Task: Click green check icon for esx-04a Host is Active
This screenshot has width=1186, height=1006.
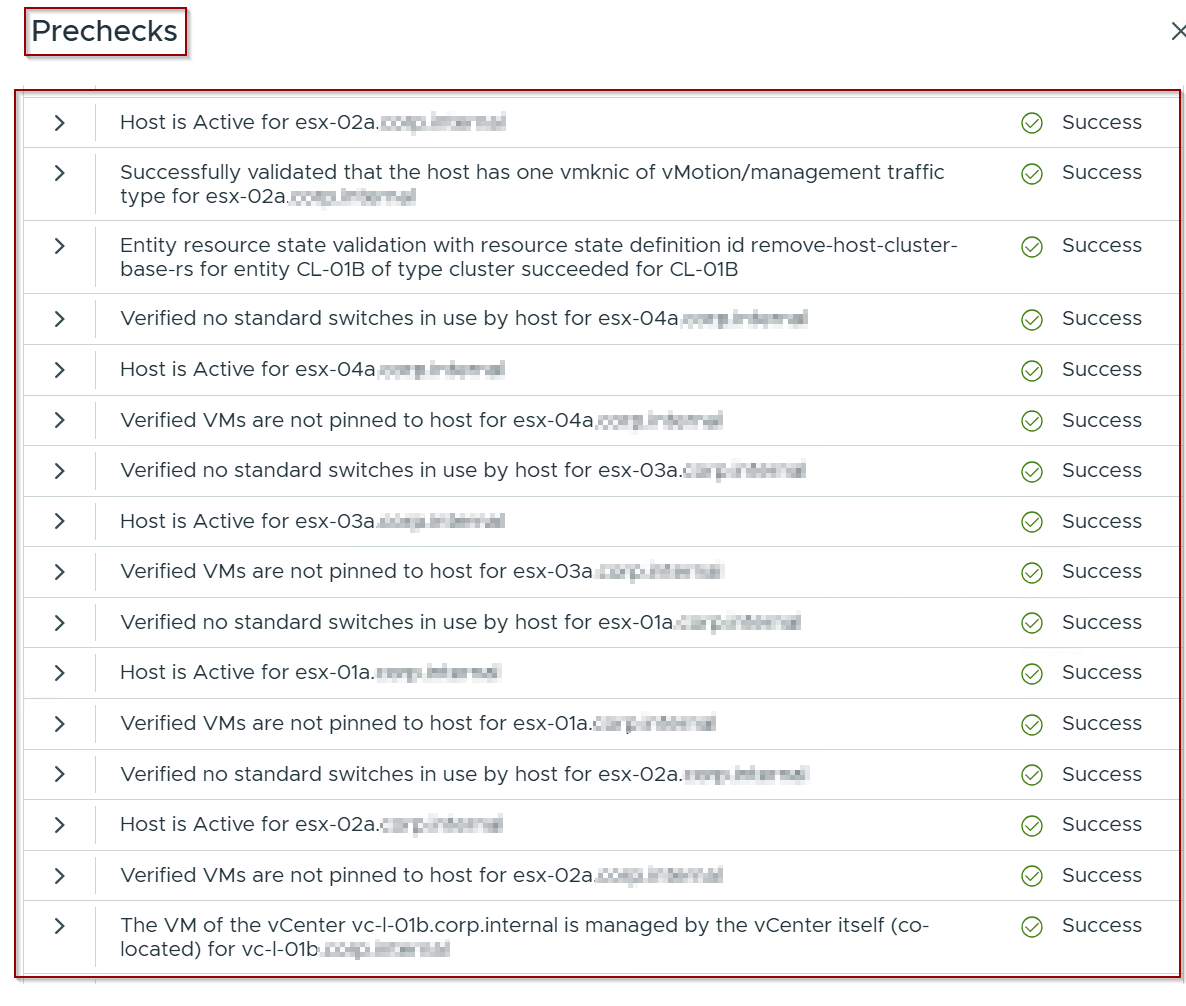Action: point(1032,370)
